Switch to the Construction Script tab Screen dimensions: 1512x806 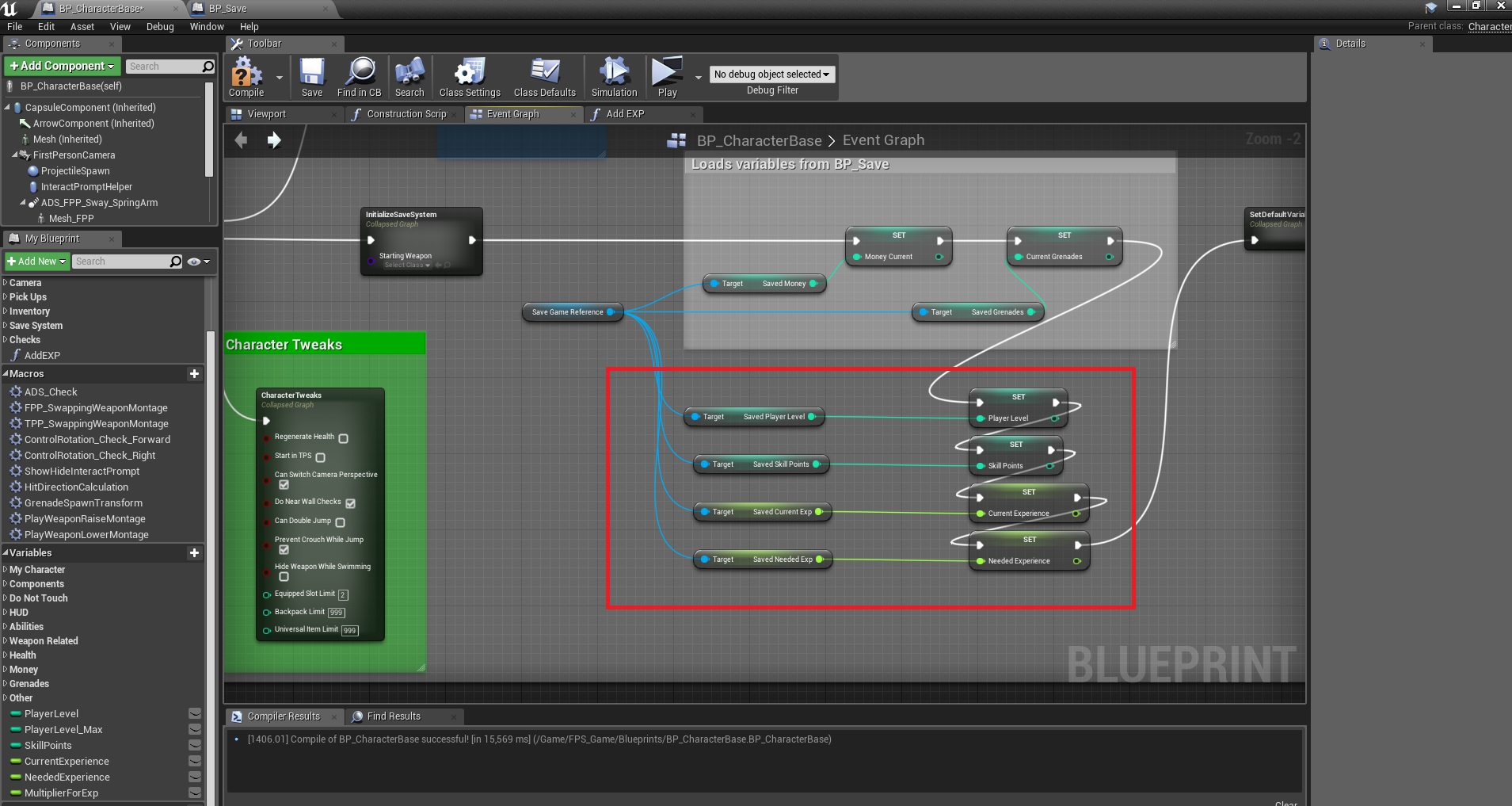(x=406, y=114)
